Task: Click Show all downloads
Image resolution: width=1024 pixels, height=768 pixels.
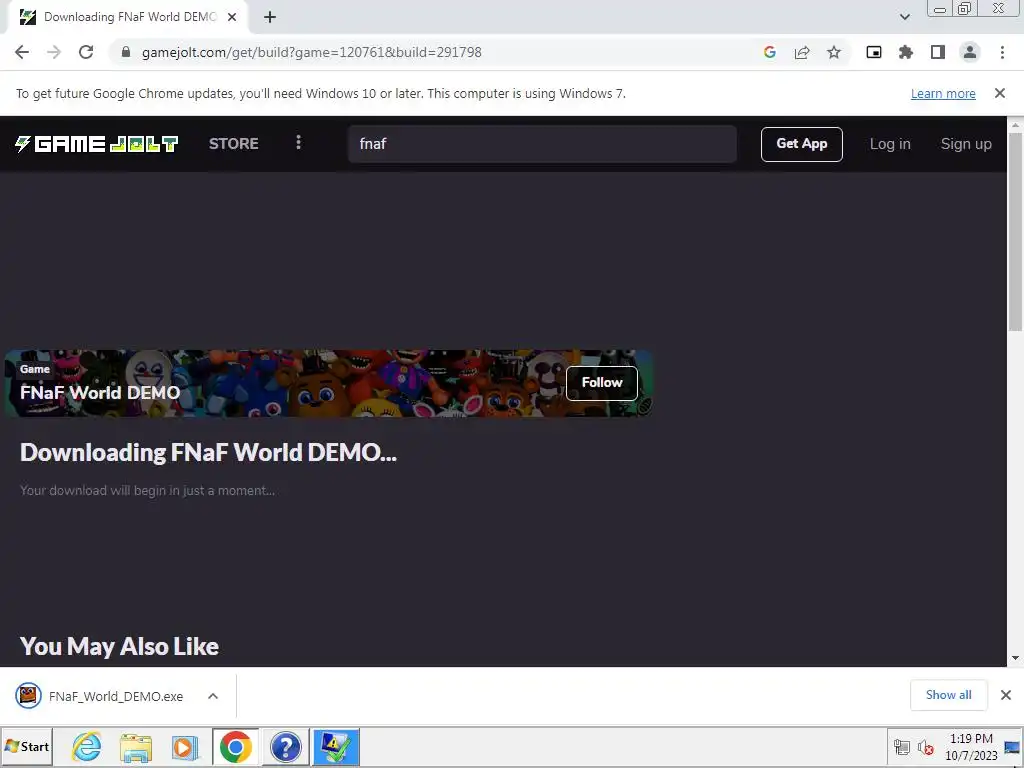Action: (948, 695)
